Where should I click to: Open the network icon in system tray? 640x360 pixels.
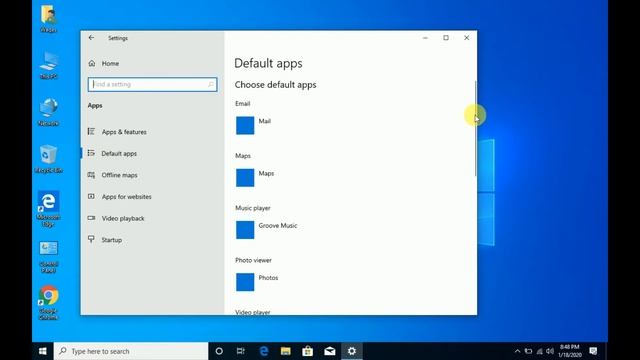point(540,351)
